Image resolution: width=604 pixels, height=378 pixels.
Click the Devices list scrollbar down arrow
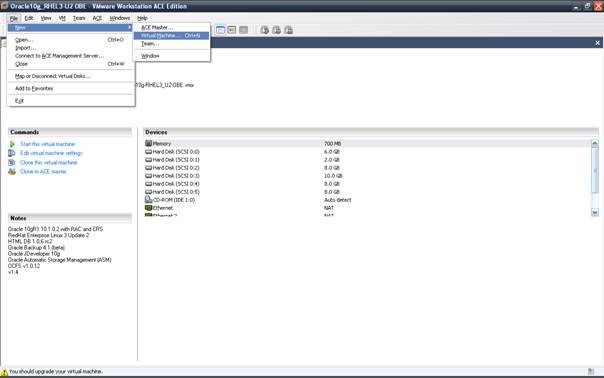(x=595, y=212)
